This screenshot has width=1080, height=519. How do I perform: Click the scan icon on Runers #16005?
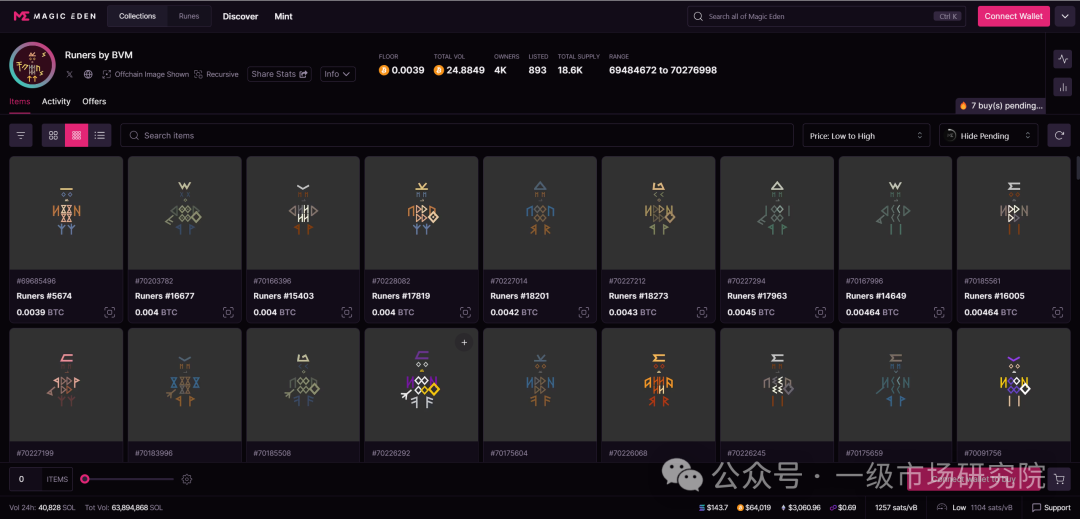click(1057, 313)
